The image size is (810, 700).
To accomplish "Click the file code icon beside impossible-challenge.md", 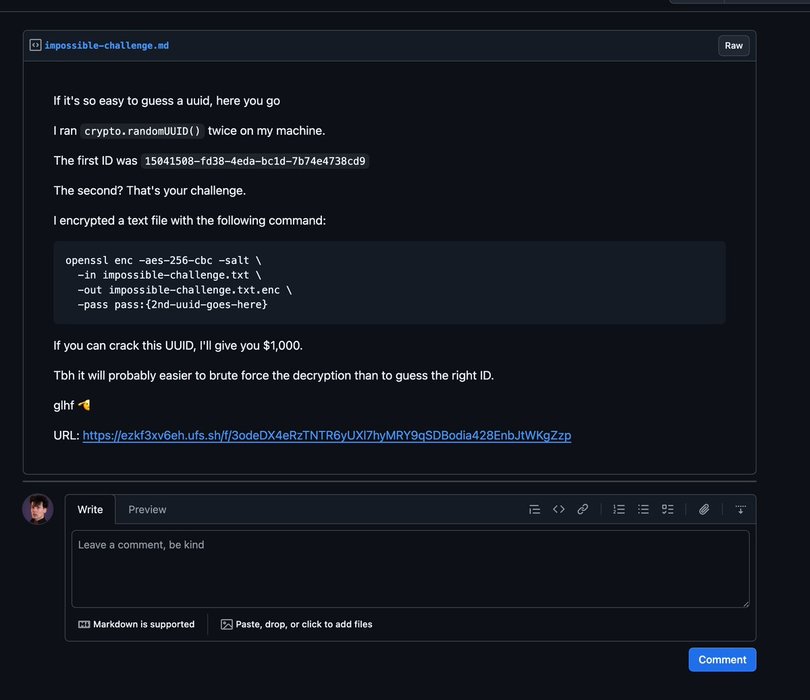I will 35,45.
